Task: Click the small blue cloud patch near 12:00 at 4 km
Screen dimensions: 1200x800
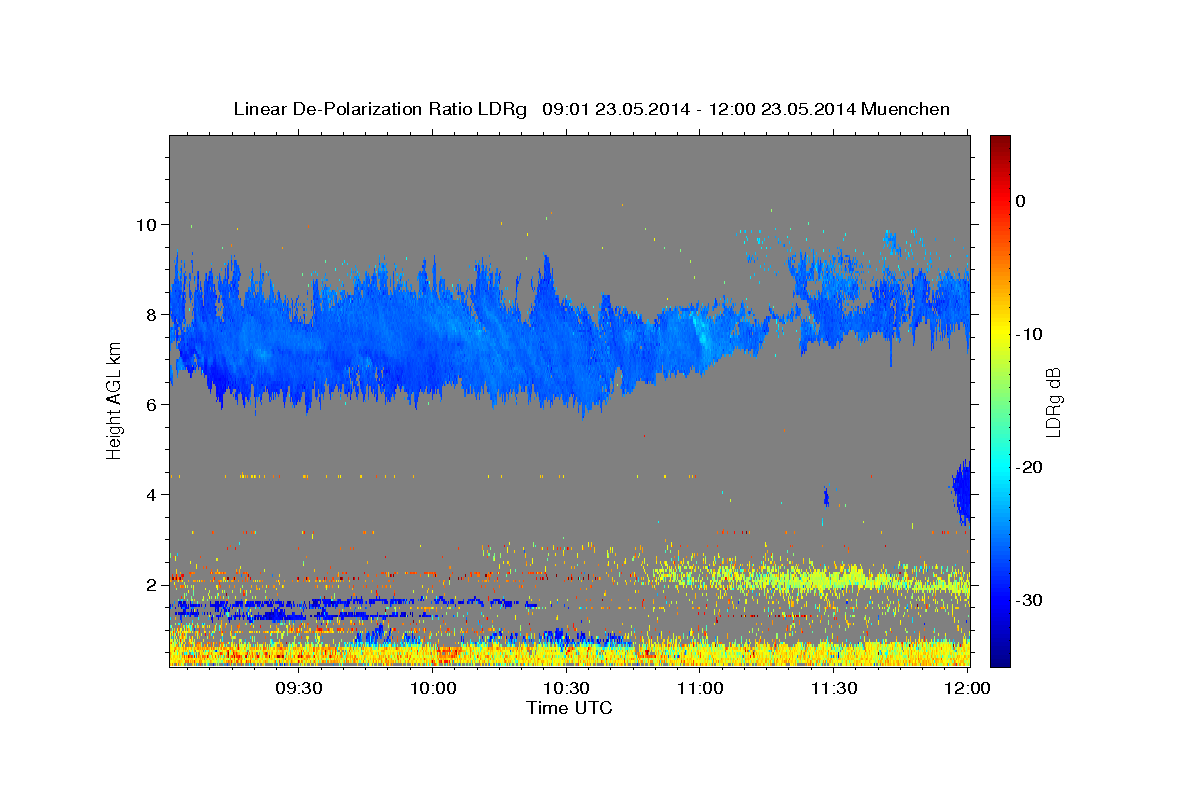Action: (x=961, y=491)
